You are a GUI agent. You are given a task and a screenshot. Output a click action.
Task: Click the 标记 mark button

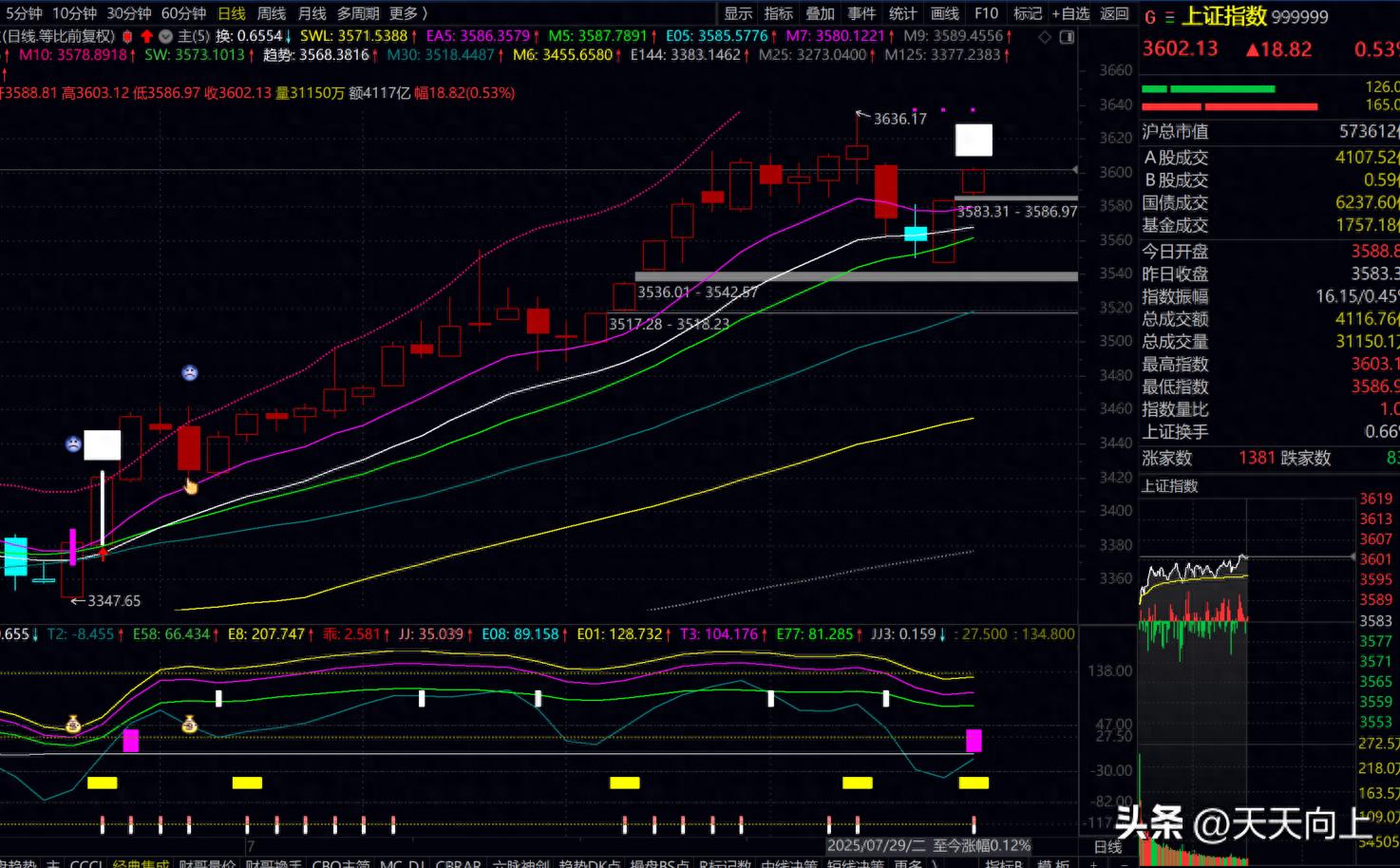click(1028, 13)
